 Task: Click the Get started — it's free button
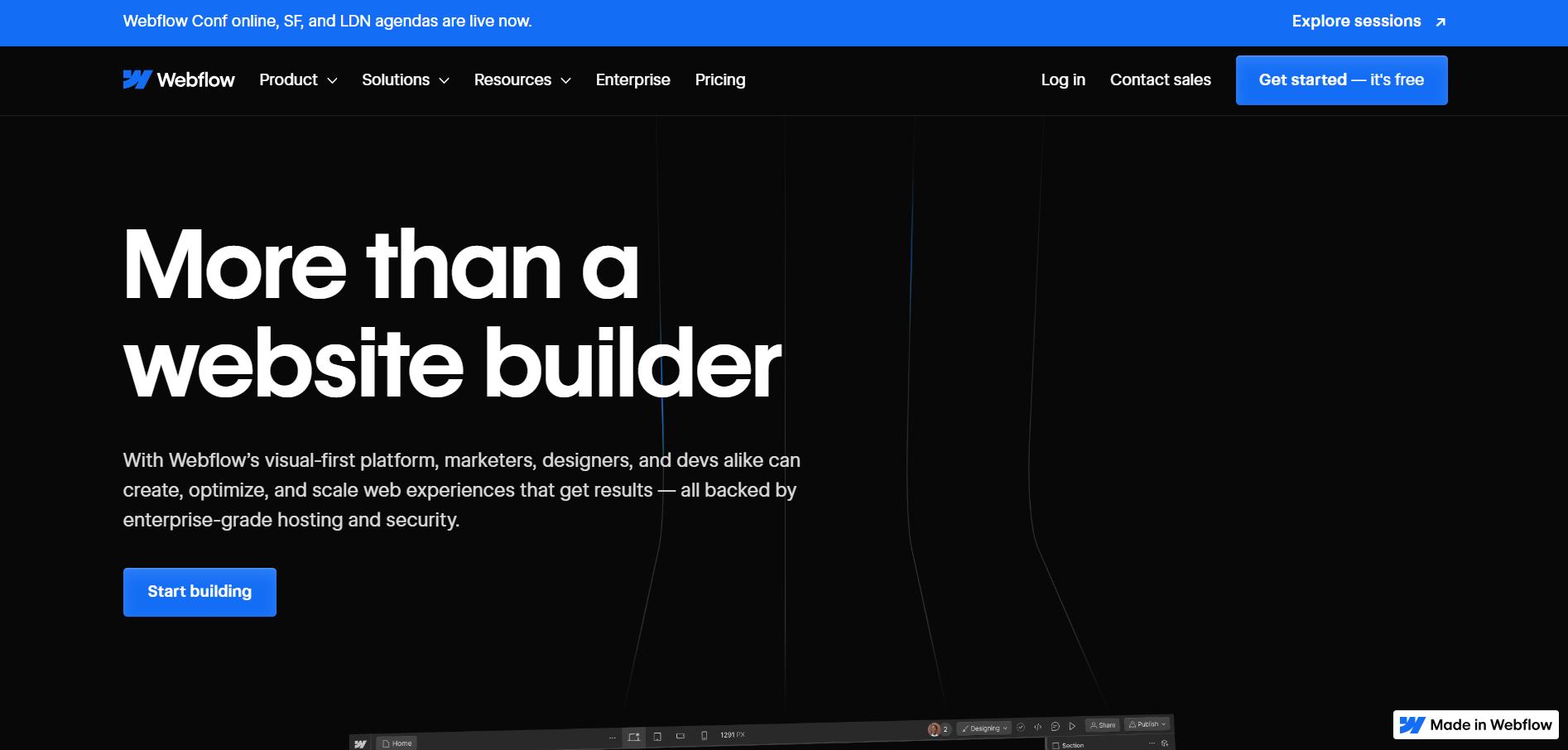(1342, 80)
